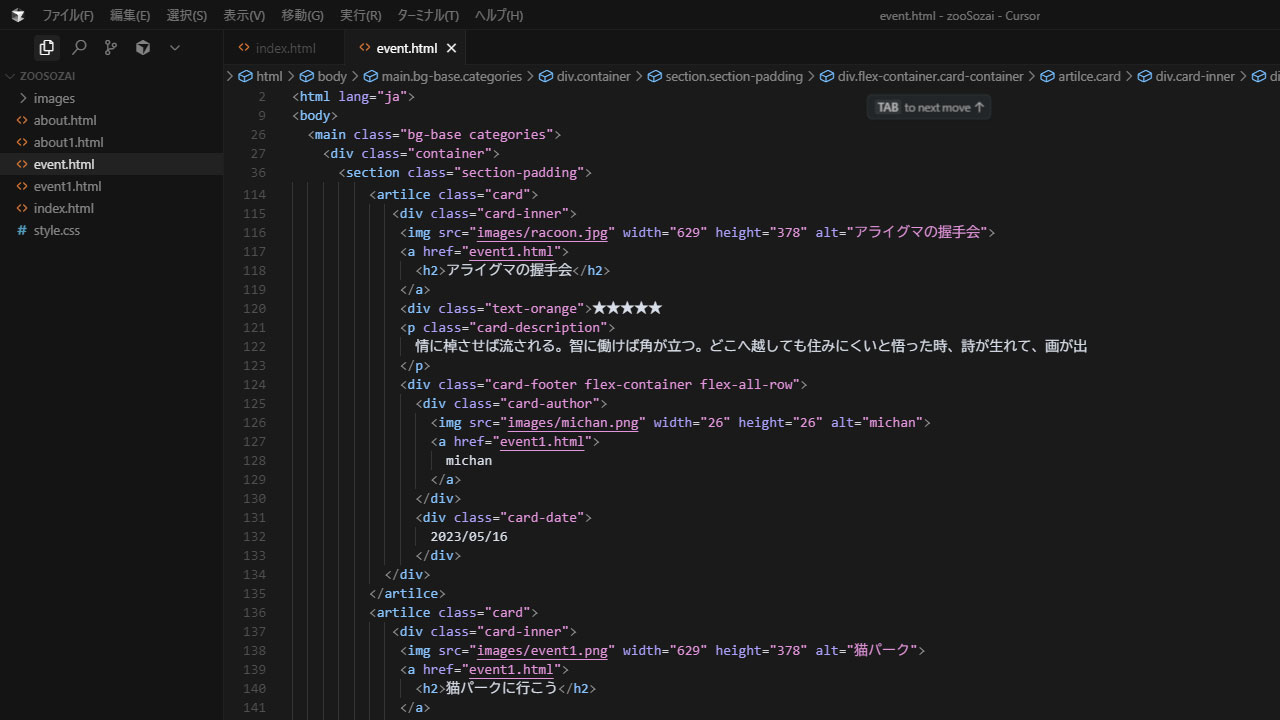Expand more activity bar views chevron

(x=175, y=47)
